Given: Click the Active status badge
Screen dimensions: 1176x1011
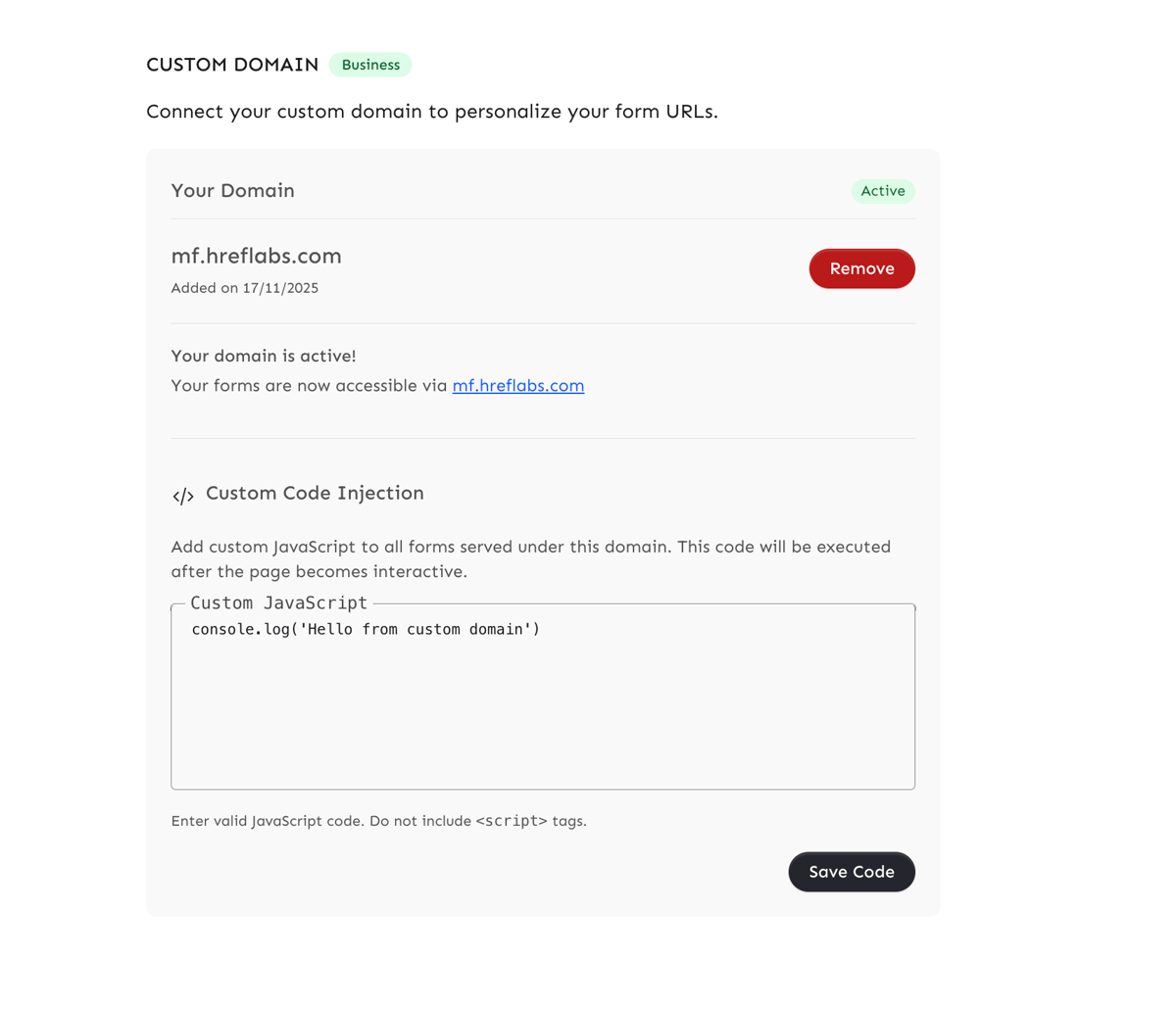Looking at the screenshot, I should pyautogui.click(x=882, y=191).
